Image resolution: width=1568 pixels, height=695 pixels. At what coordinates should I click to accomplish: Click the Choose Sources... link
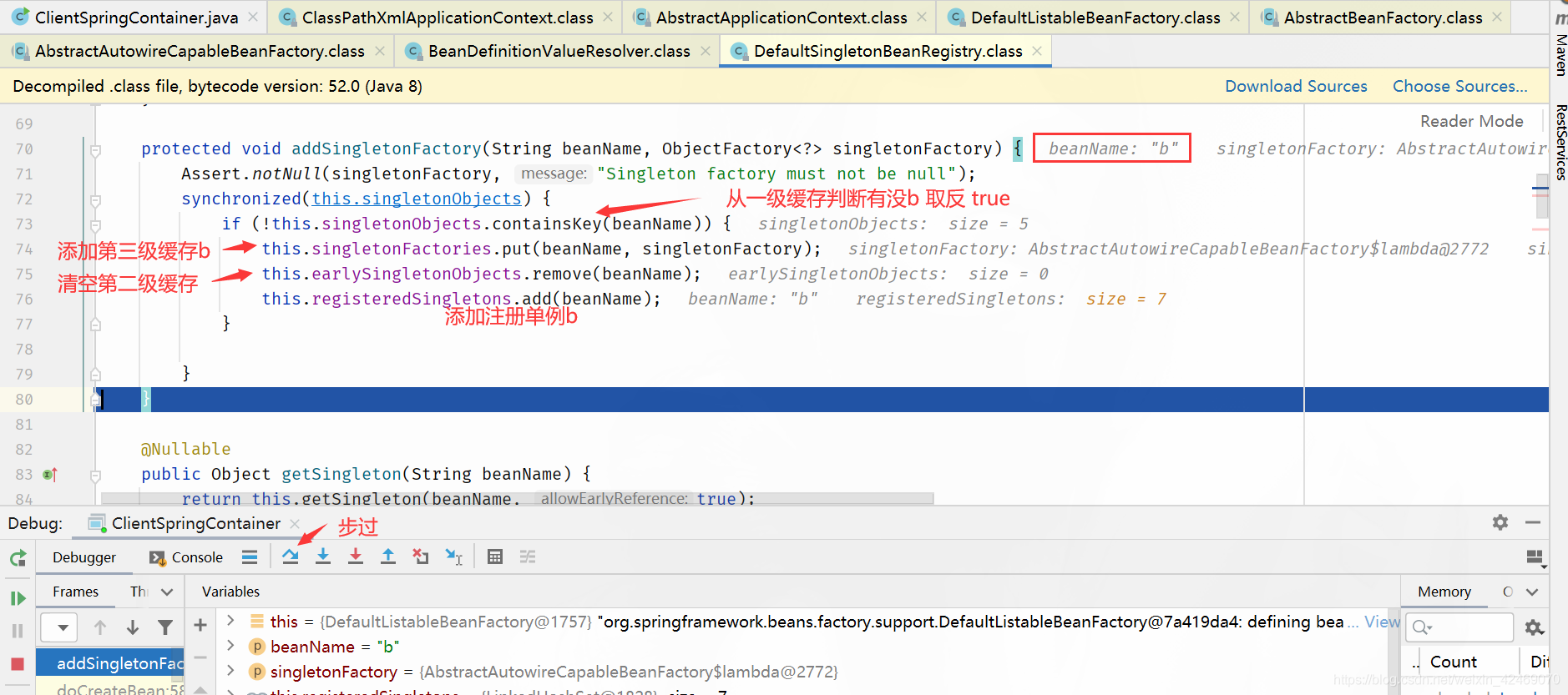coord(1459,86)
